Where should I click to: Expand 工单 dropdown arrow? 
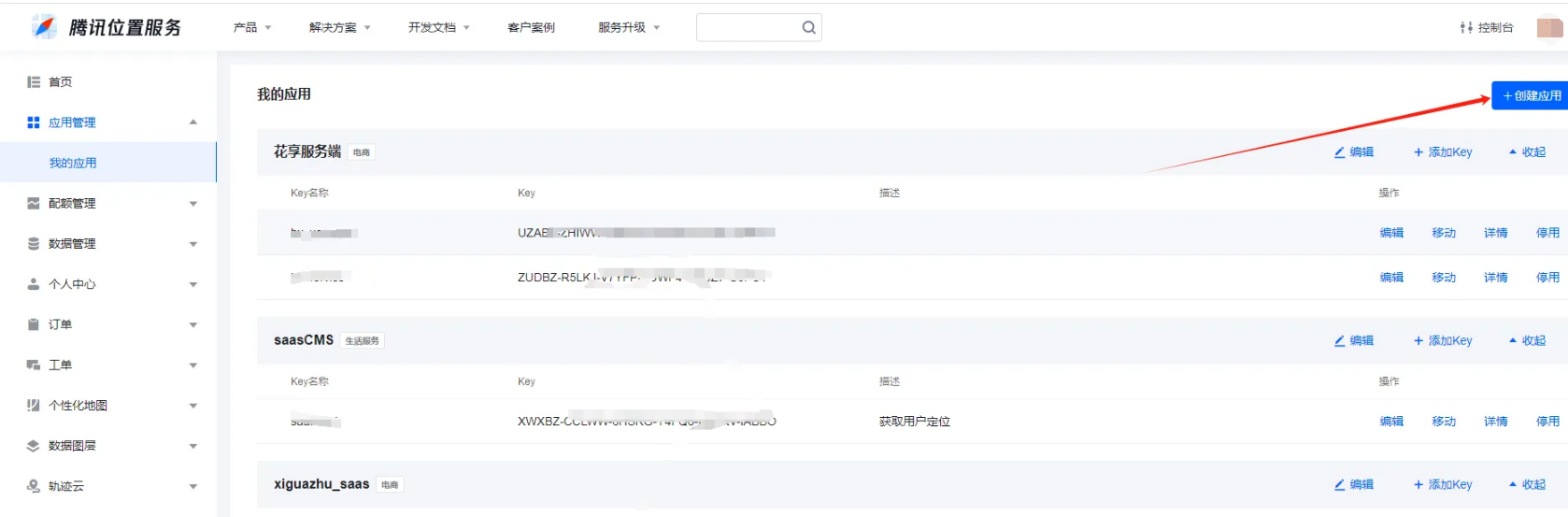tap(193, 366)
